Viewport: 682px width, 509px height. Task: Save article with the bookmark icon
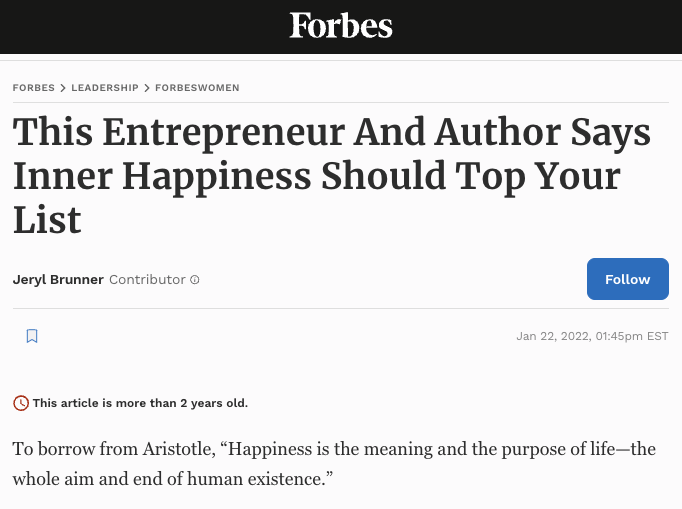32,336
